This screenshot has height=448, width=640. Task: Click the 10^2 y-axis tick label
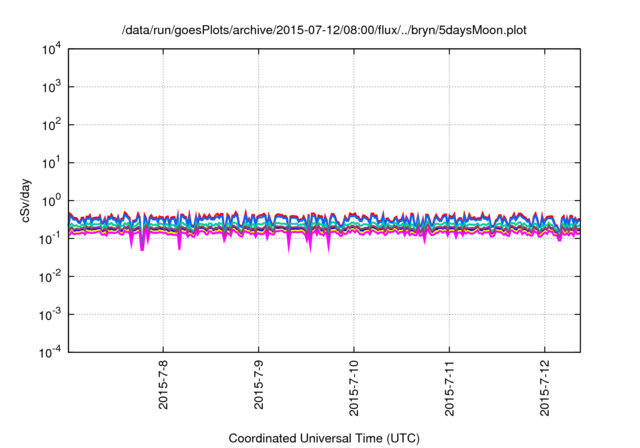point(51,125)
